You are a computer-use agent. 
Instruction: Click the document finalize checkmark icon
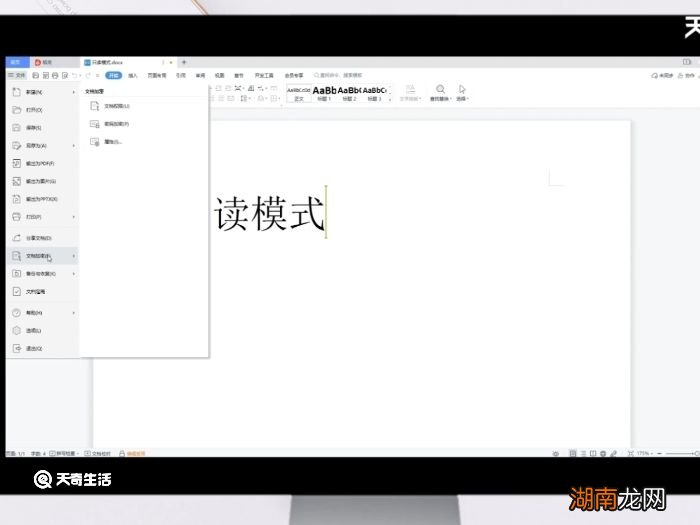[17, 292]
